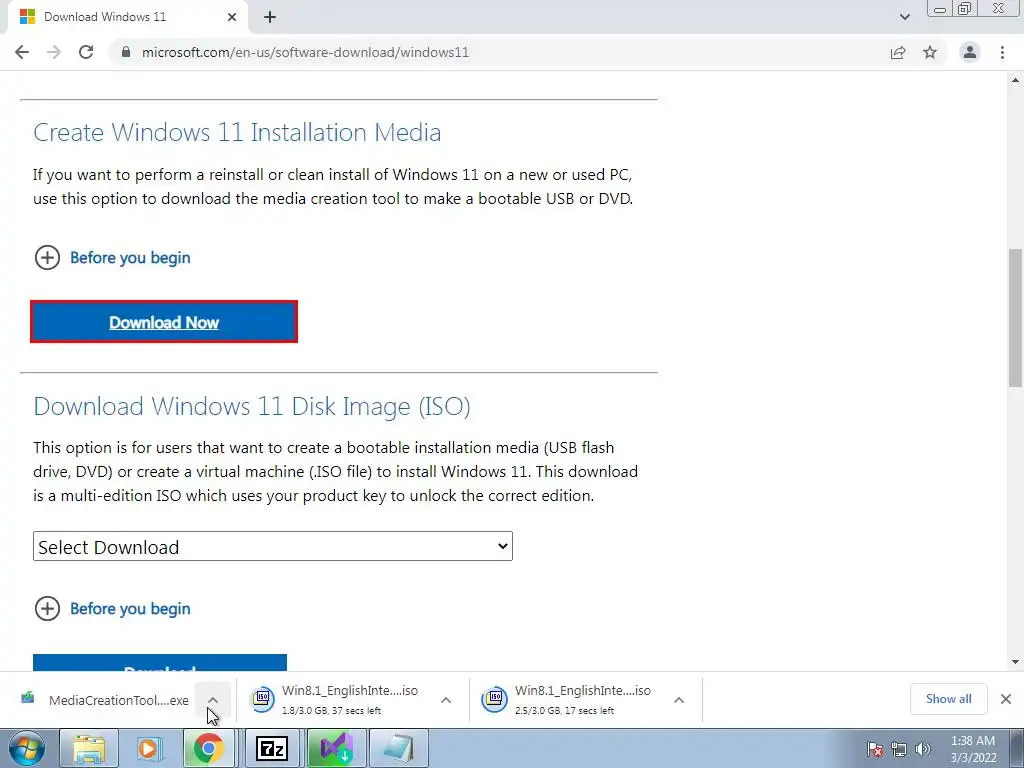Open the Select Download dropdown
The width and height of the screenshot is (1024, 768).
click(273, 547)
